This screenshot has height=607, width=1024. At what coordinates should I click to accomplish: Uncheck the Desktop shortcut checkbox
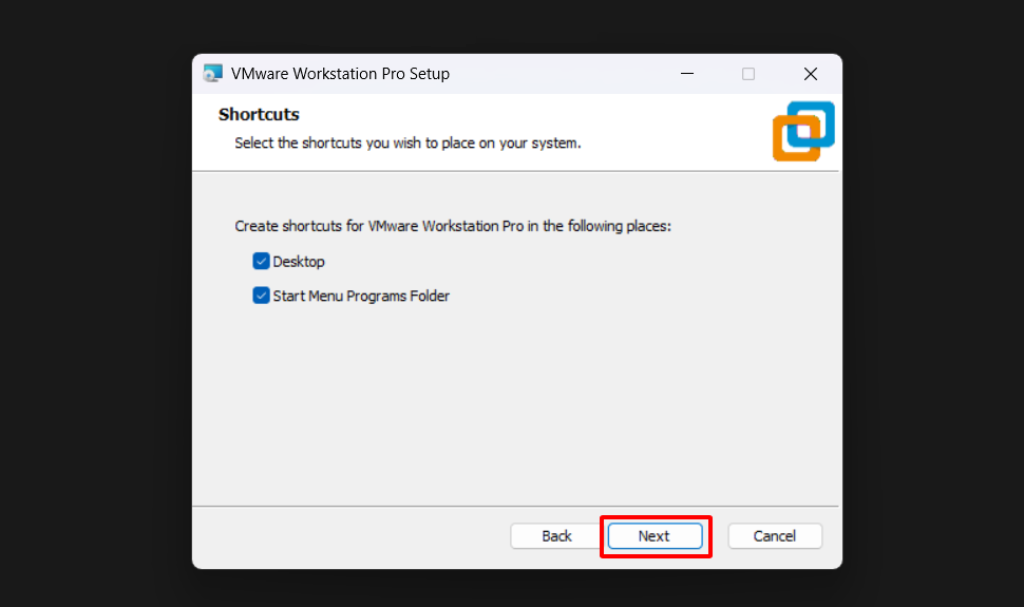(x=261, y=262)
